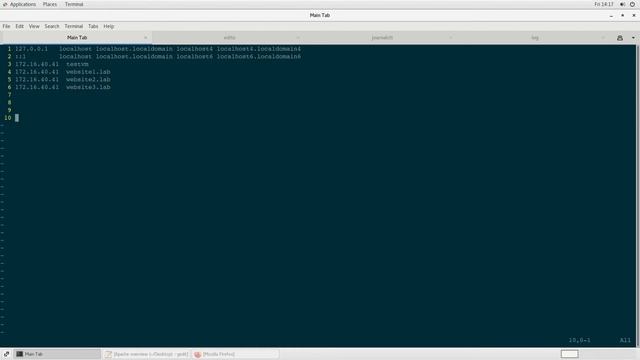Maximize the terminal window
Screen dimensions: 640x360
[x=622, y=16]
